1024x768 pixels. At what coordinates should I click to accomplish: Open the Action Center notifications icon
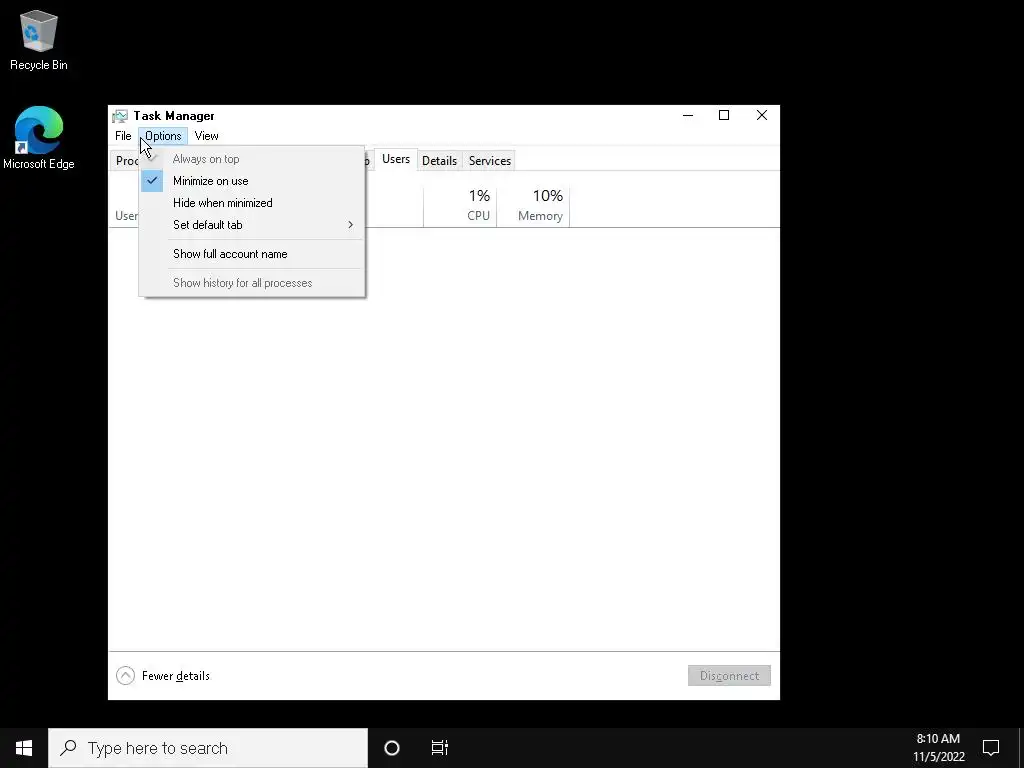[x=991, y=748]
